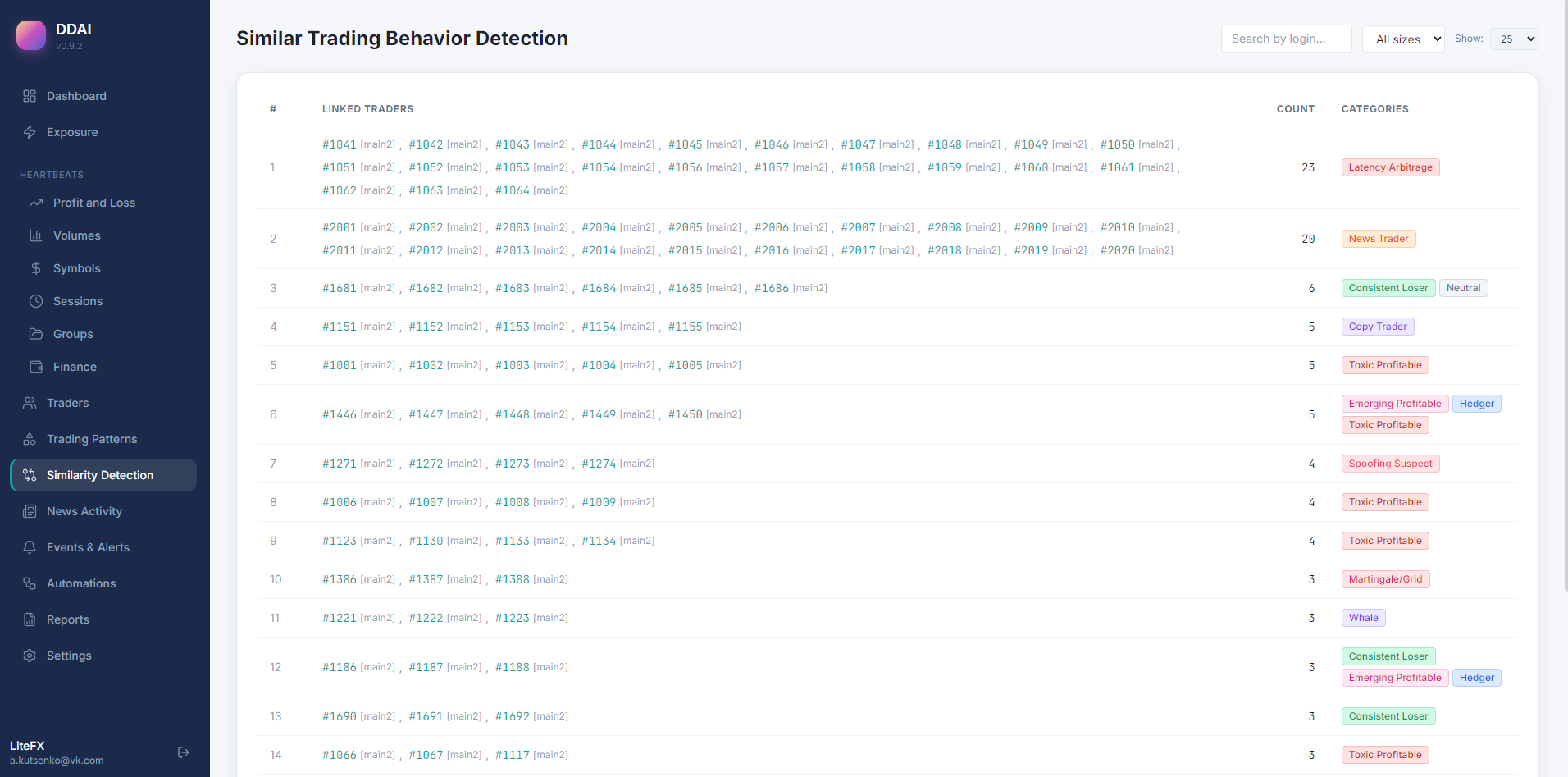The width and height of the screenshot is (1568, 777).
Task: Go to the Exposure page
Action: coord(103,132)
